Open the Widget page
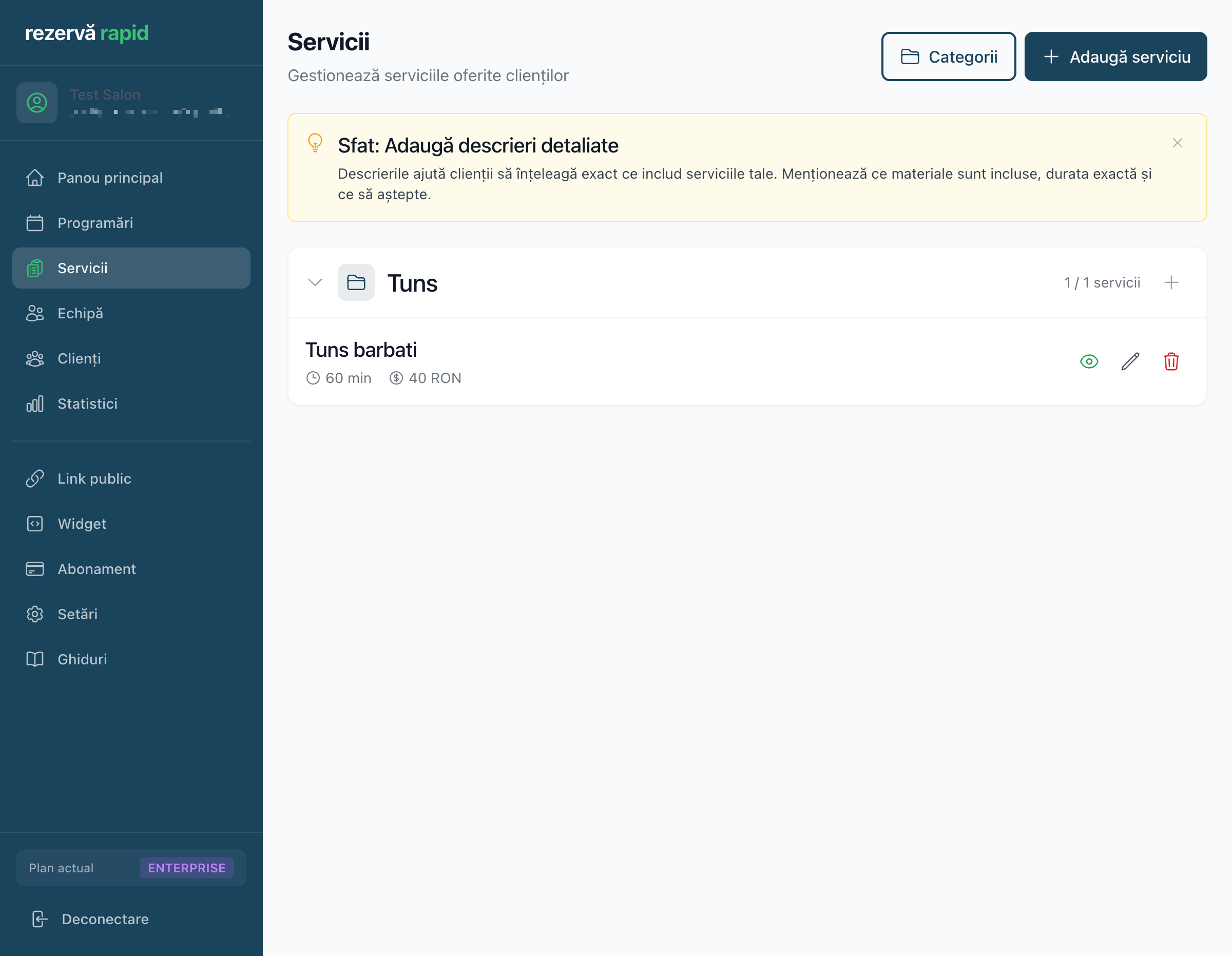 click(82, 524)
